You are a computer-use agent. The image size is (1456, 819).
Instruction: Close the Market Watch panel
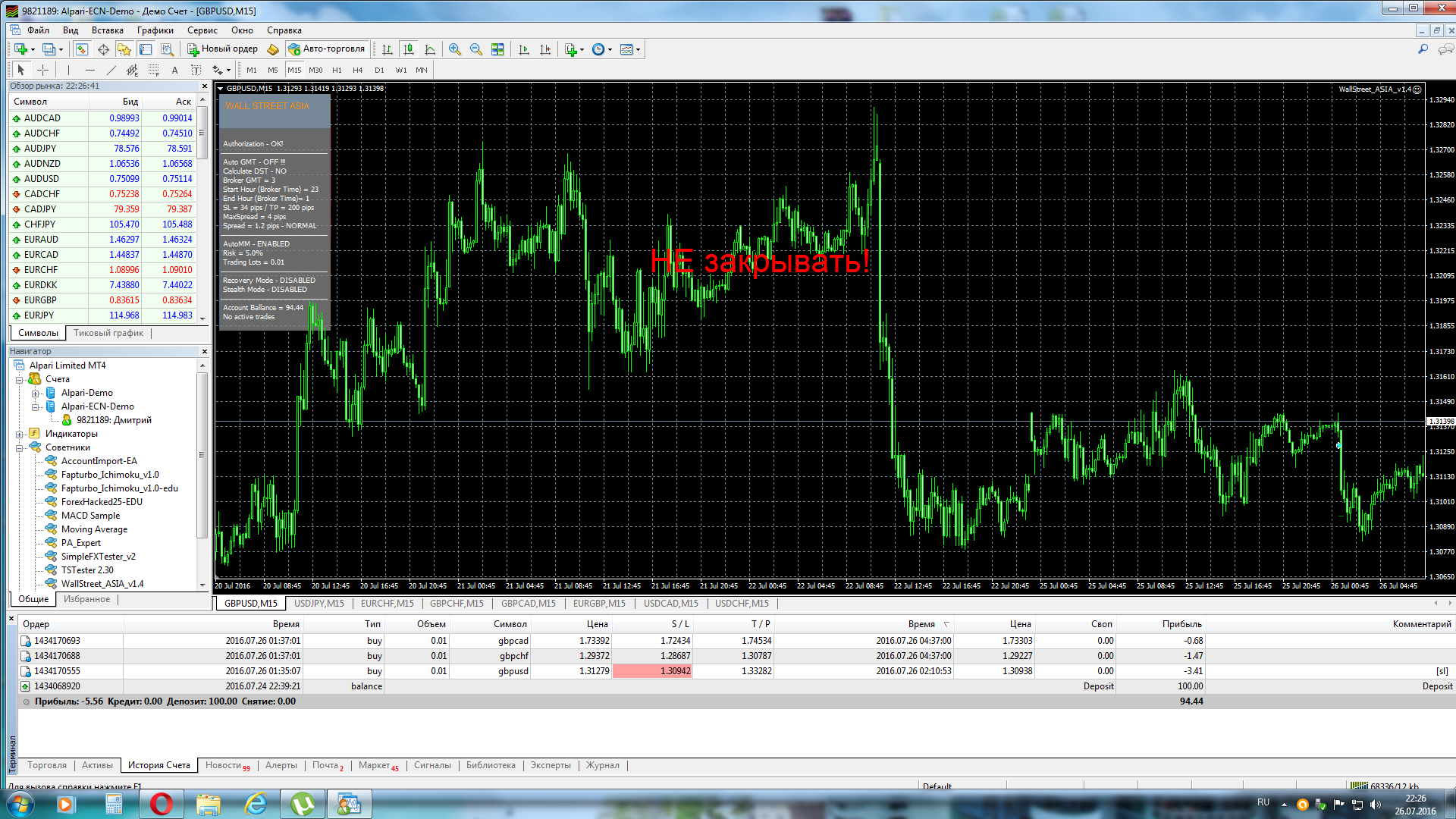coord(204,86)
